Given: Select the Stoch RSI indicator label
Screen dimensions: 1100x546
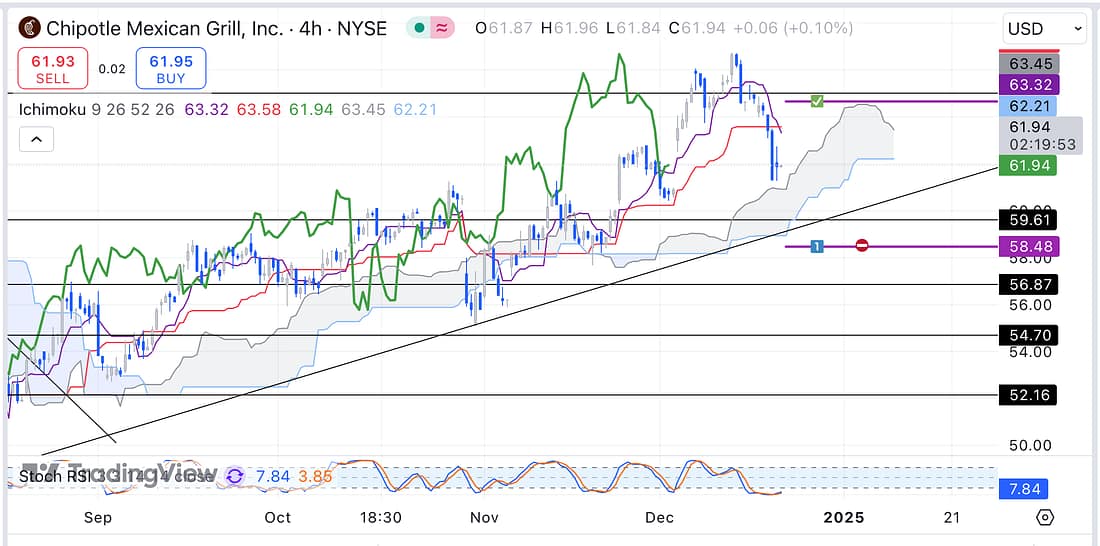Looking at the screenshot, I should click(52, 477).
